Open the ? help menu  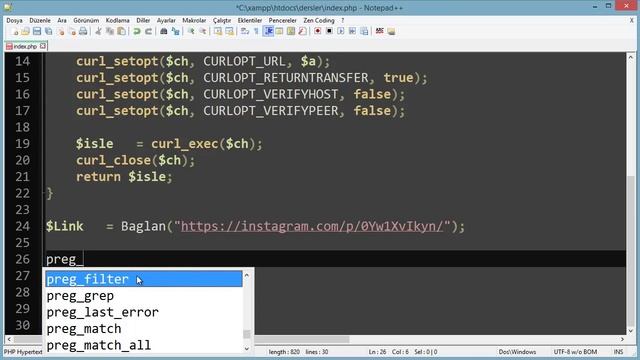click(x=342, y=20)
